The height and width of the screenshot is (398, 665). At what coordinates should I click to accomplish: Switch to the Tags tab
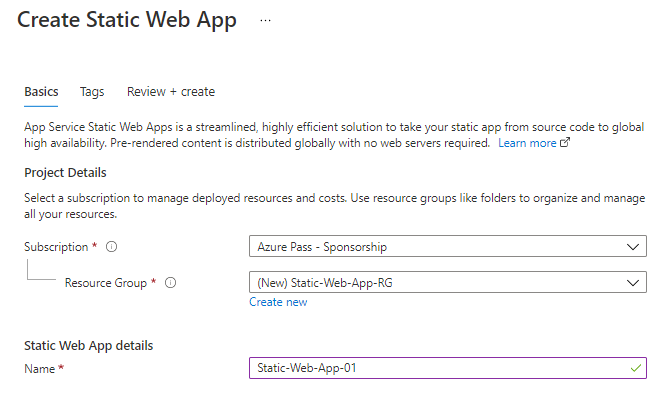click(x=92, y=92)
